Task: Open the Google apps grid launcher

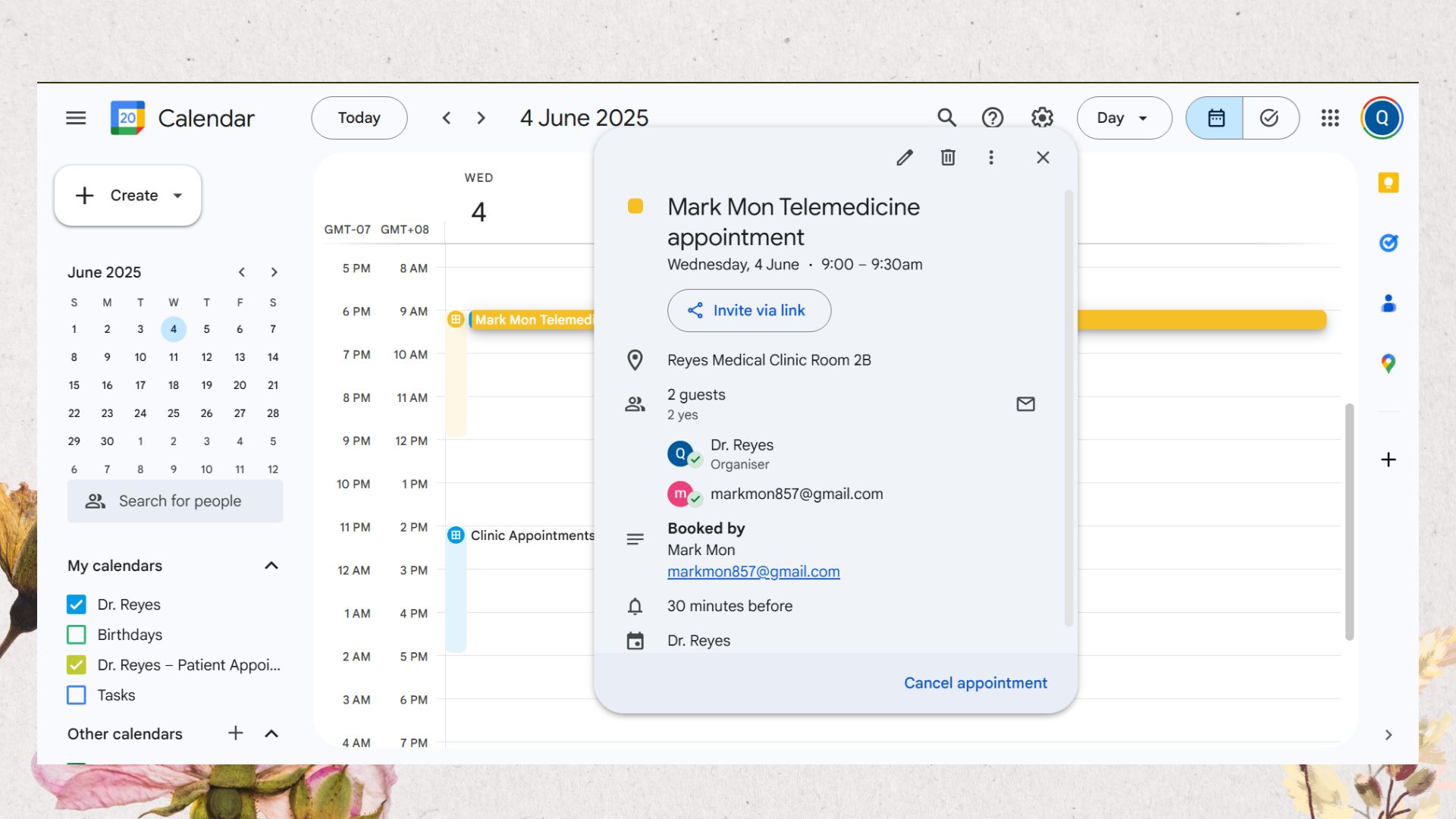Action: [x=1329, y=118]
